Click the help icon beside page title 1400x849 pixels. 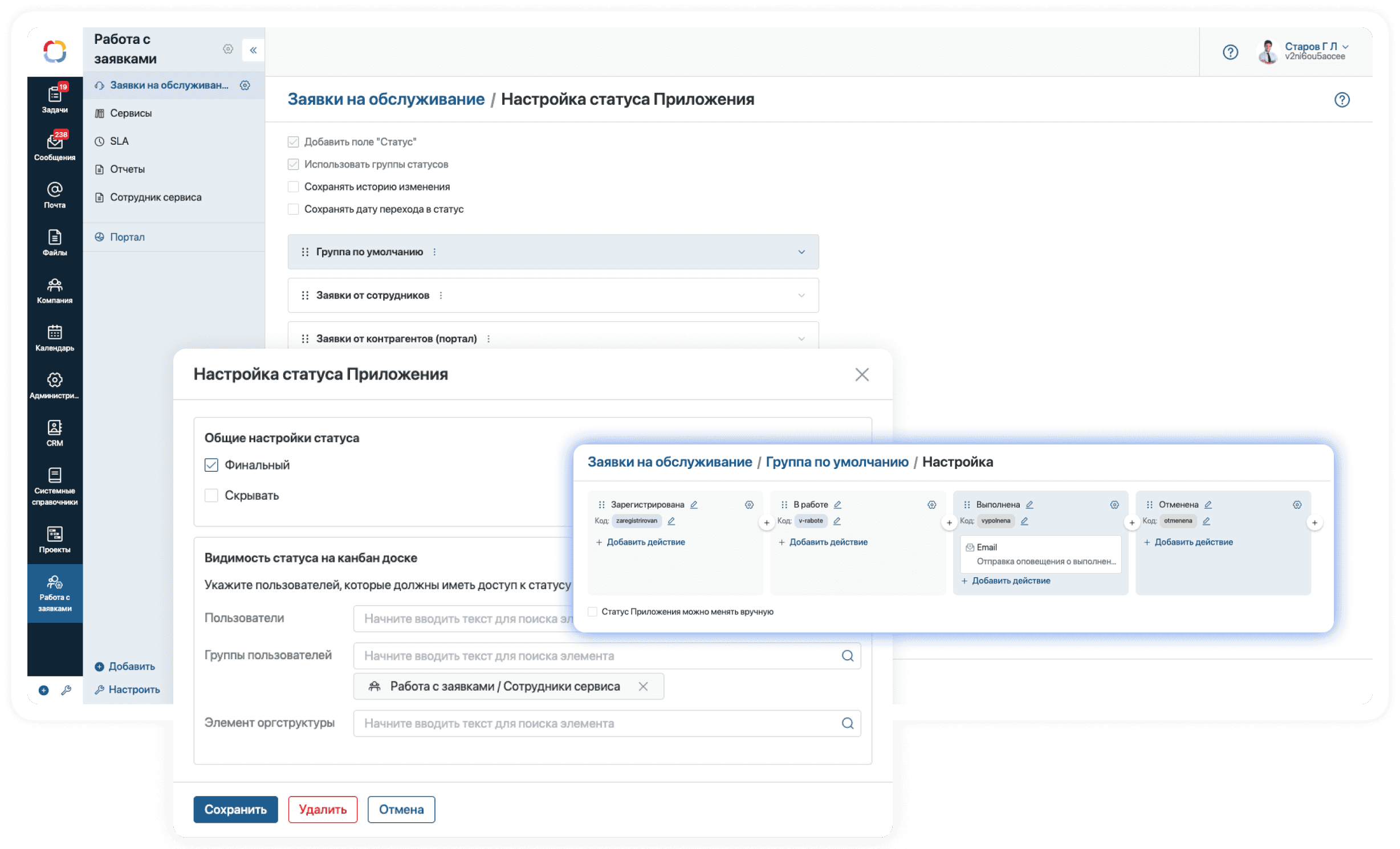[x=1342, y=100]
